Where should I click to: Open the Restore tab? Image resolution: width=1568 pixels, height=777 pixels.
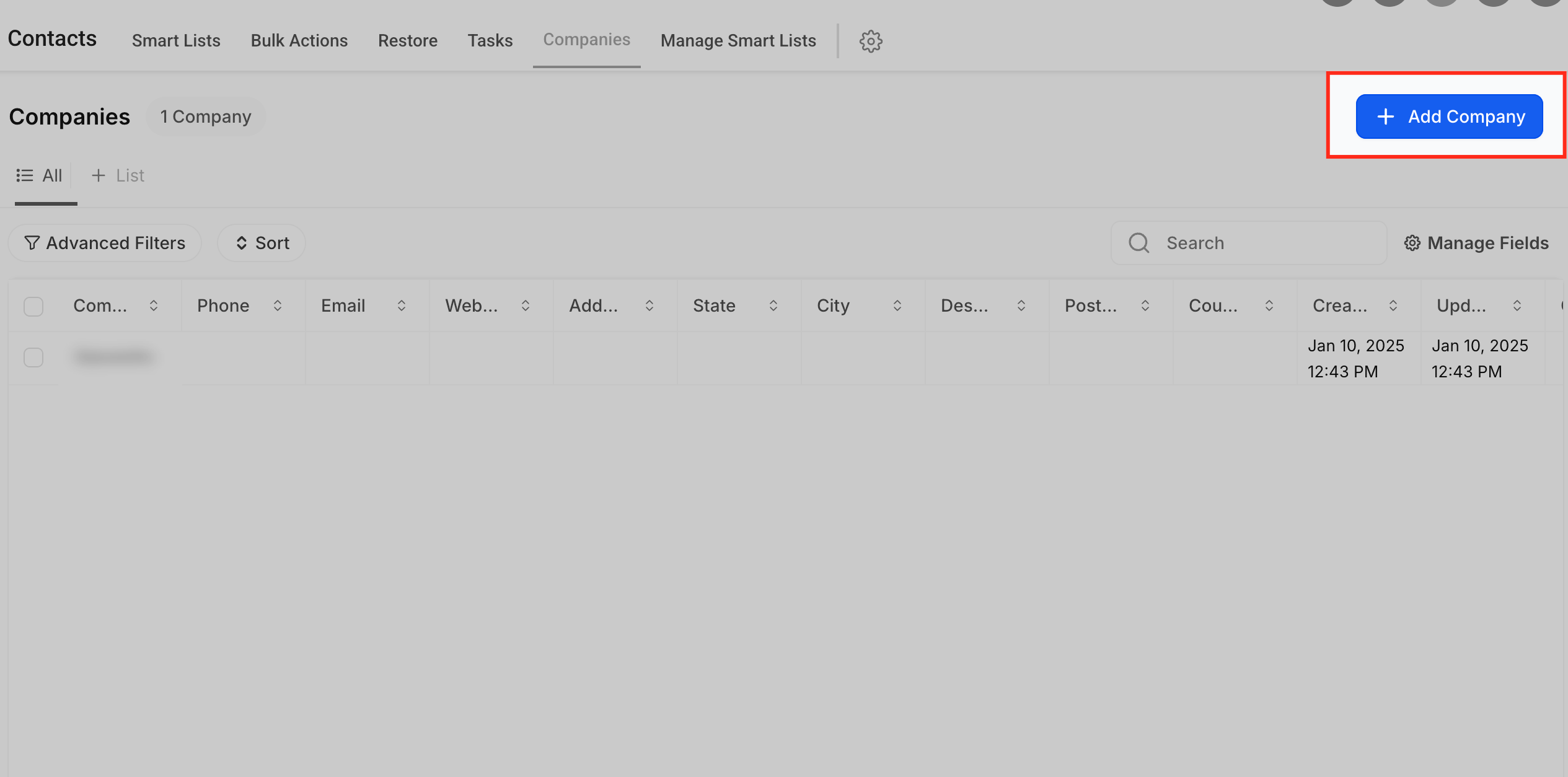408,41
